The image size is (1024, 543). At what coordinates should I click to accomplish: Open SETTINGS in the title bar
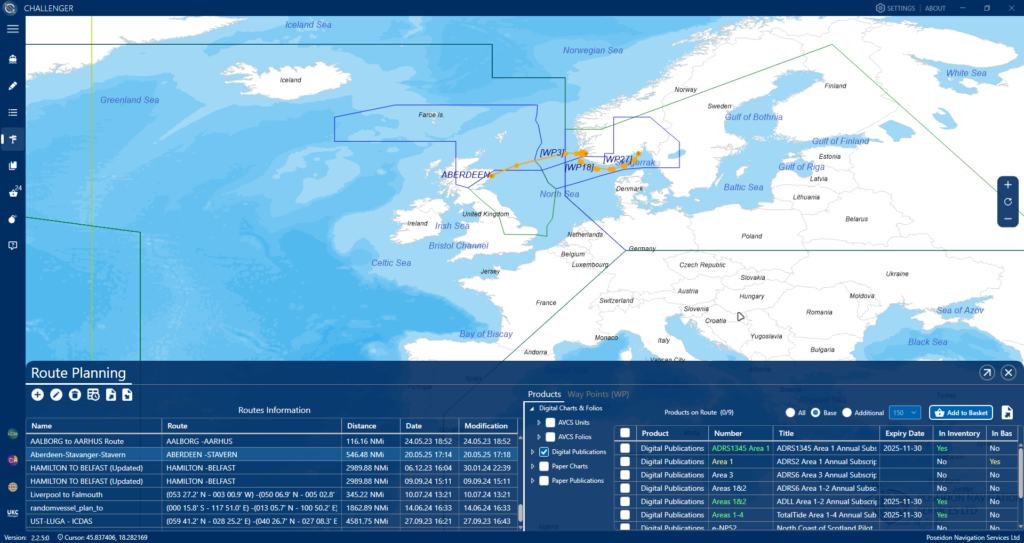click(895, 8)
